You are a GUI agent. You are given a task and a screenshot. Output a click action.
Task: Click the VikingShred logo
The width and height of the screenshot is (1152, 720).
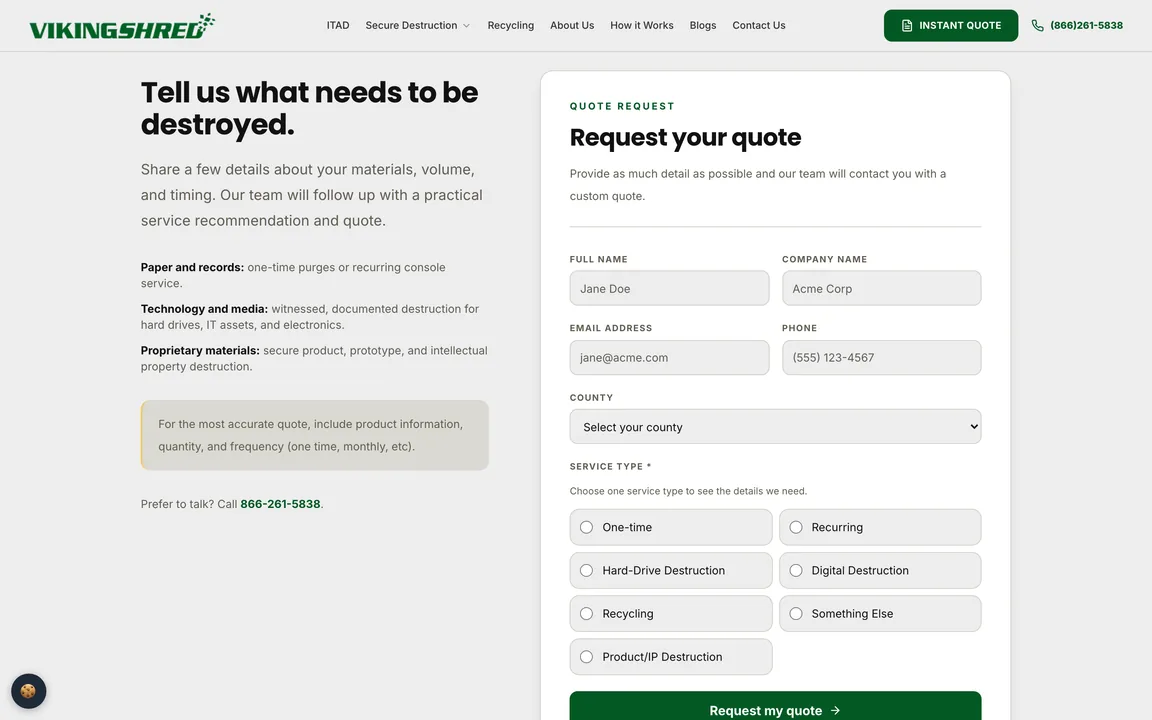(122, 26)
